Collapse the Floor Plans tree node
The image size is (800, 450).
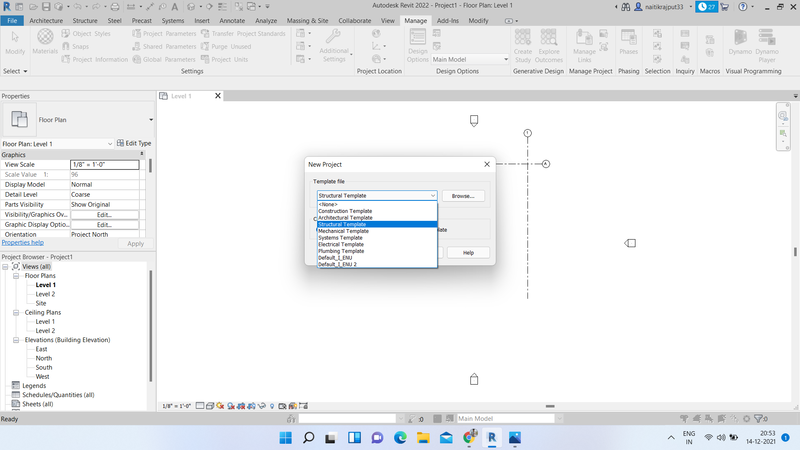click(x=16, y=276)
